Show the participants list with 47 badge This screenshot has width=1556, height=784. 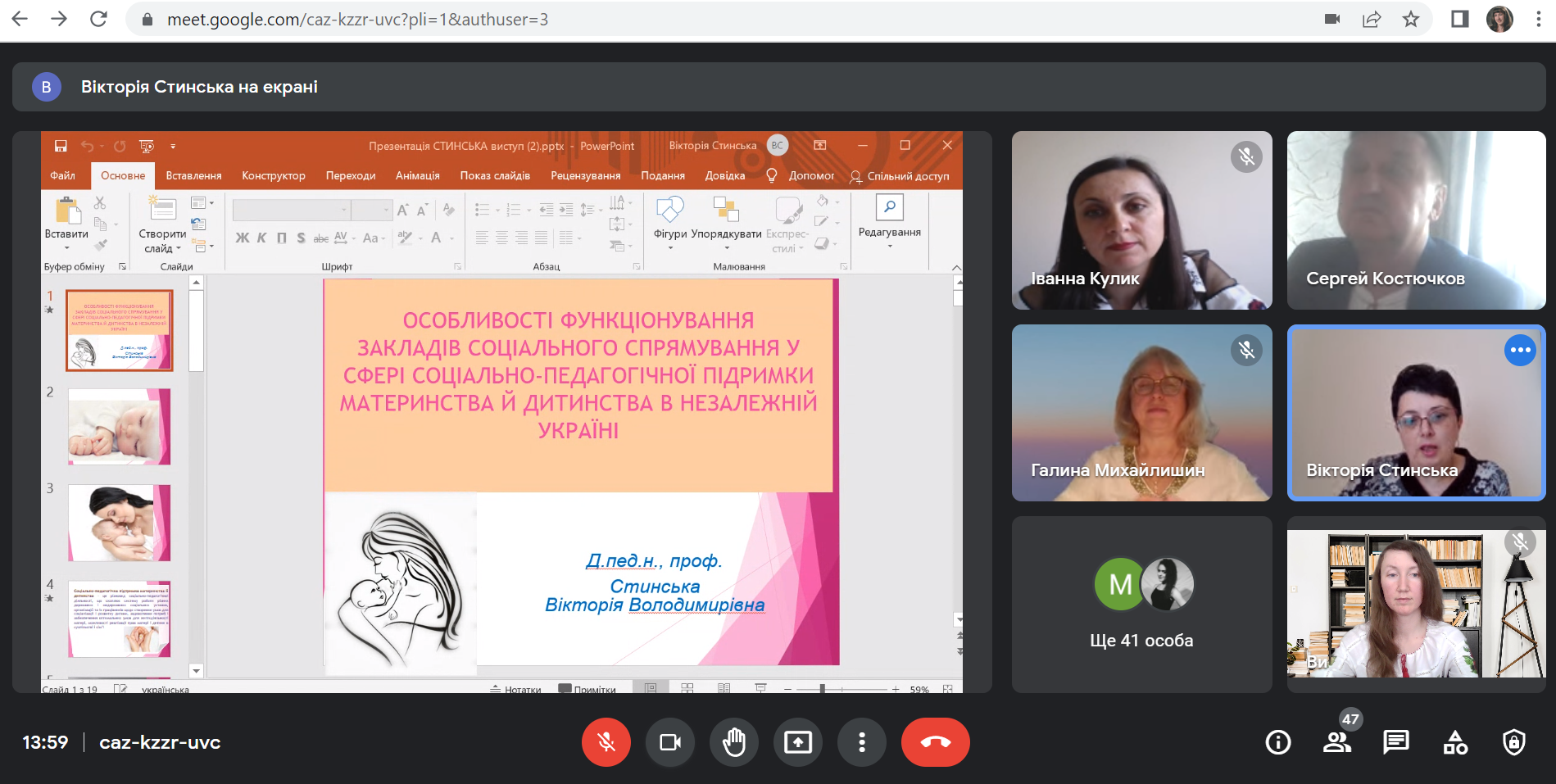(1337, 742)
